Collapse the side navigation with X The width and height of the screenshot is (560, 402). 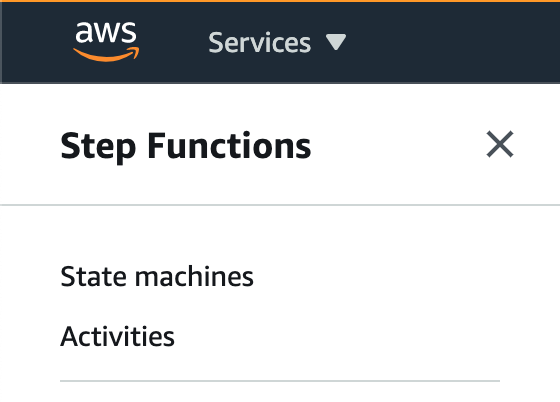[500, 144]
